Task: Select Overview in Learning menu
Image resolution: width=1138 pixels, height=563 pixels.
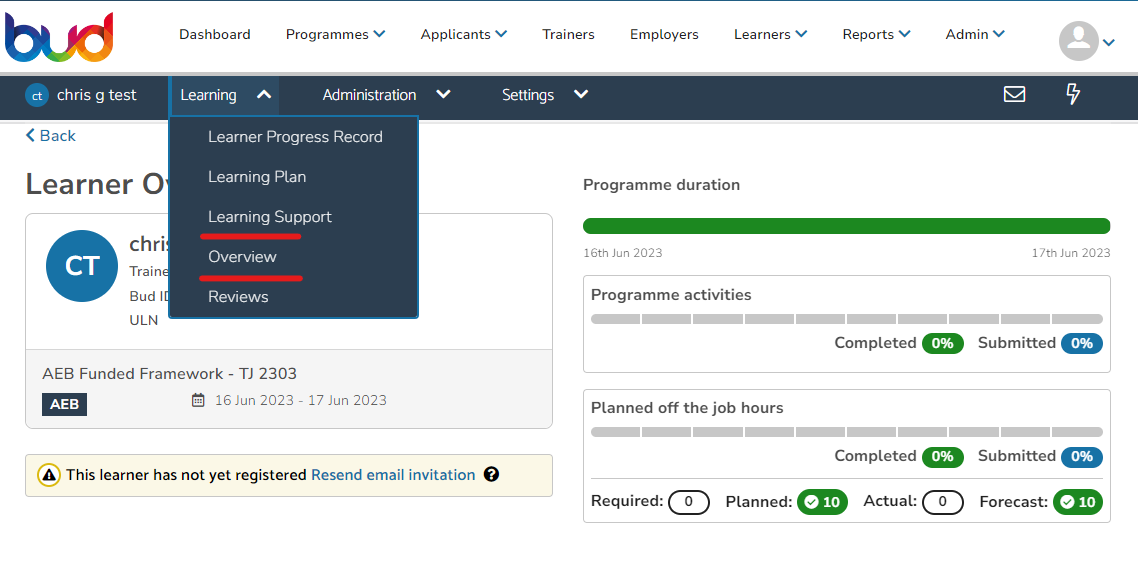Action: [242, 256]
